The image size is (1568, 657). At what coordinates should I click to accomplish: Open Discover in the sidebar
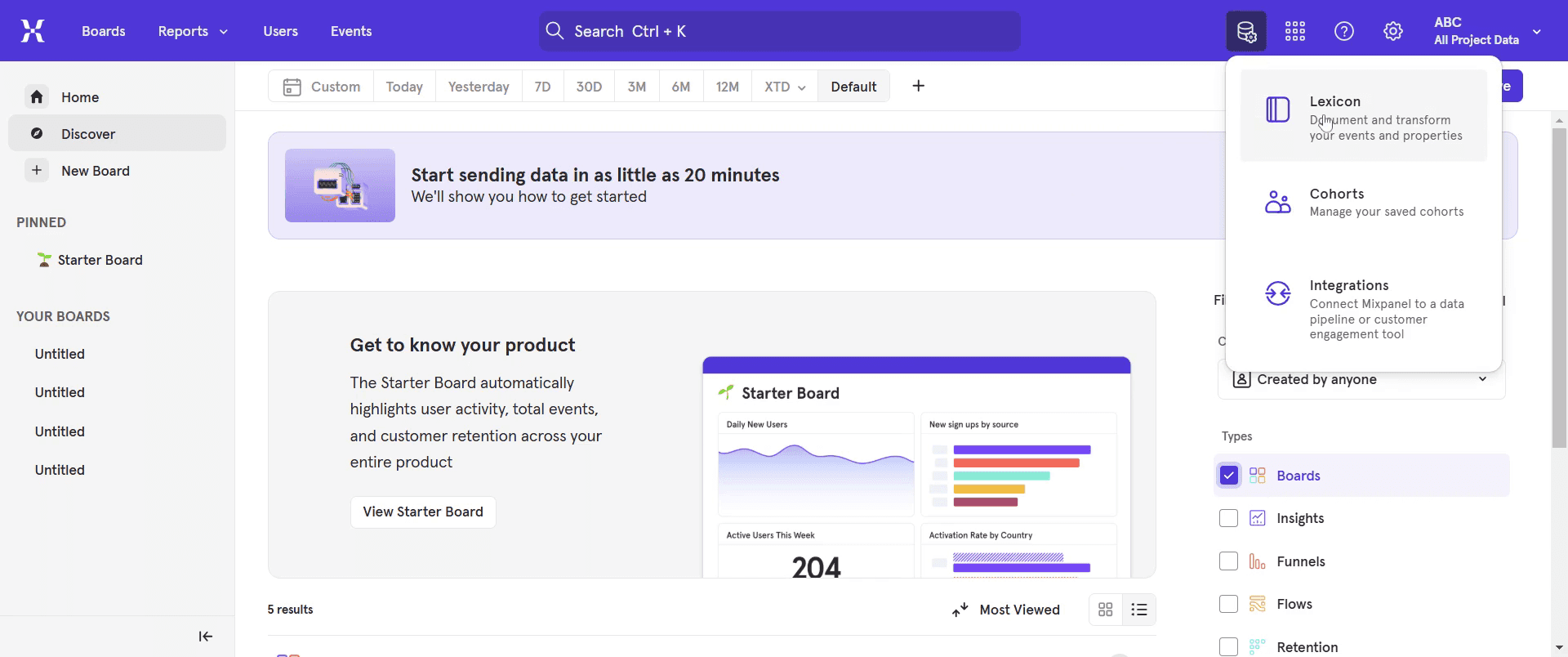tap(117, 133)
